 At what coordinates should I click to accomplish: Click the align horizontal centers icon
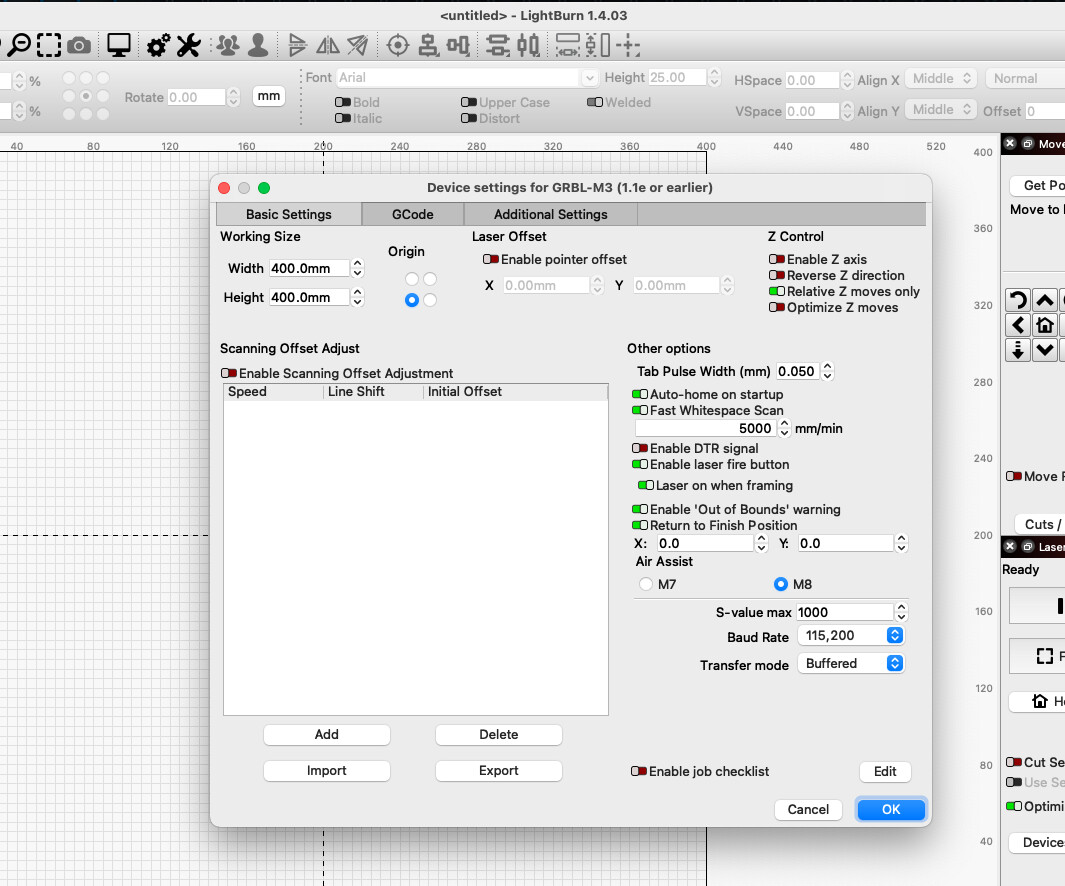(x=428, y=46)
